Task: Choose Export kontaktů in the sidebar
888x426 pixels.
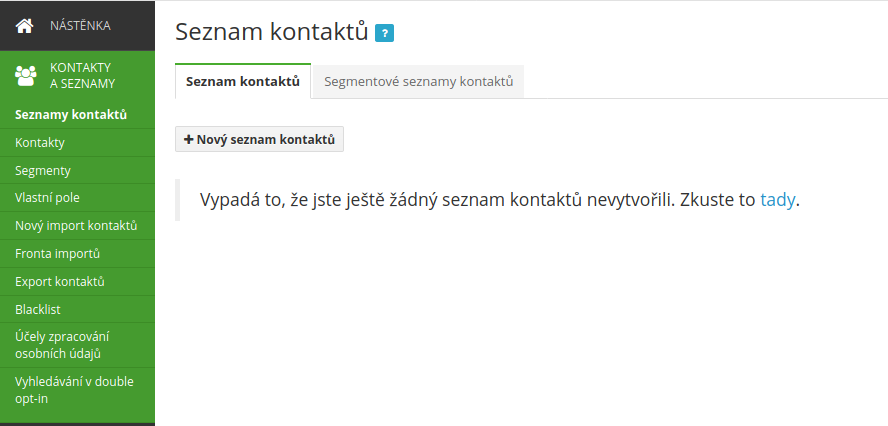Action: coord(78,282)
